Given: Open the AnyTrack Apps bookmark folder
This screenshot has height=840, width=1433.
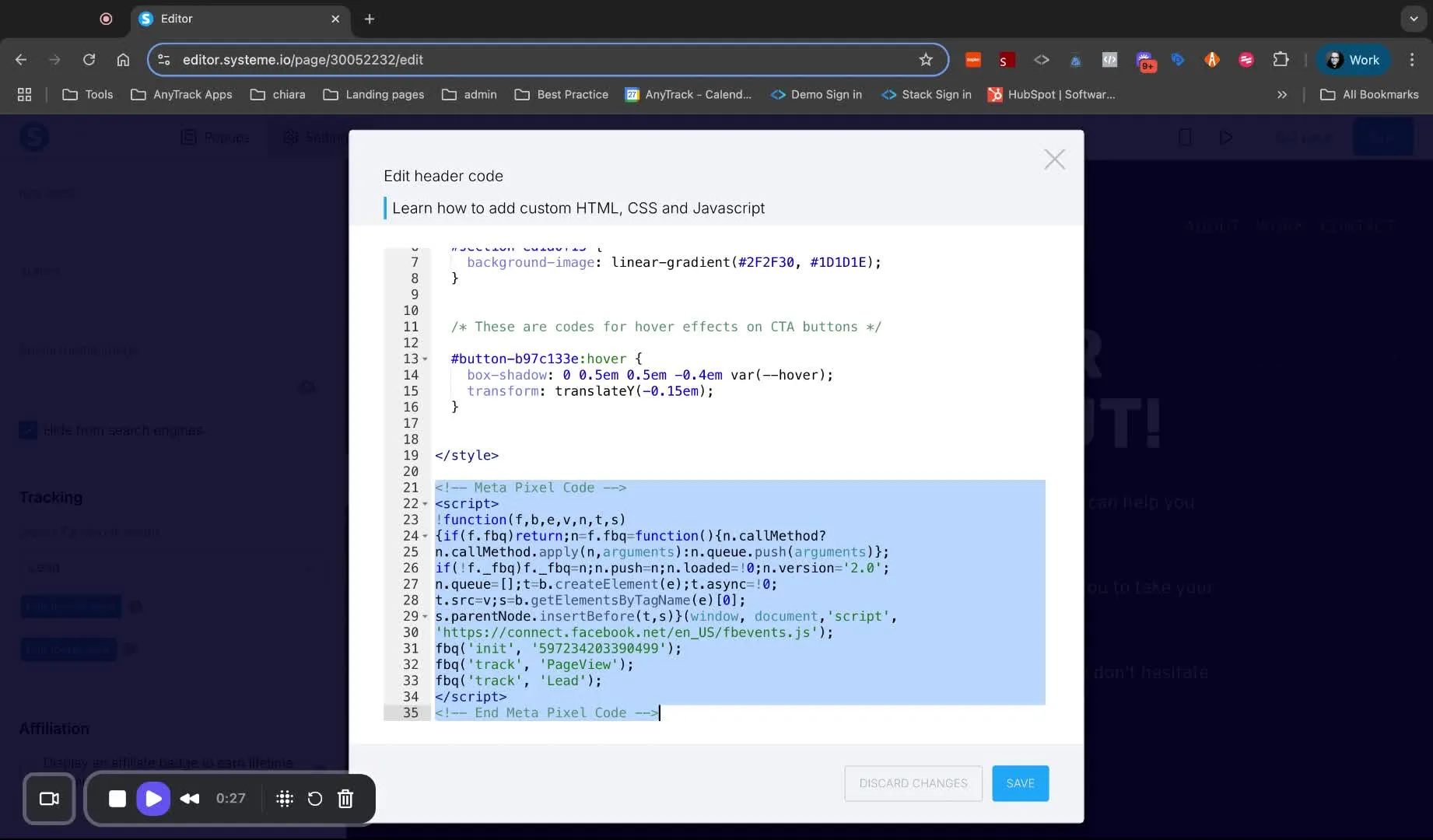Looking at the screenshot, I should pyautogui.click(x=181, y=94).
